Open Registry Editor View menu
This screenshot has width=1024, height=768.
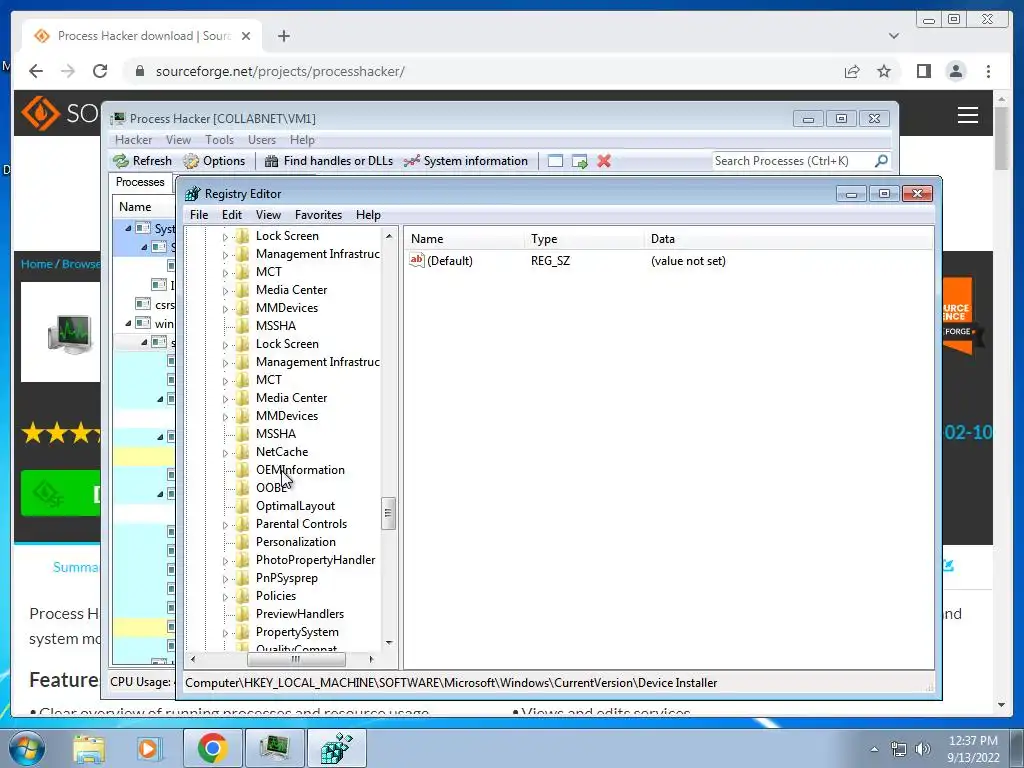268,215
